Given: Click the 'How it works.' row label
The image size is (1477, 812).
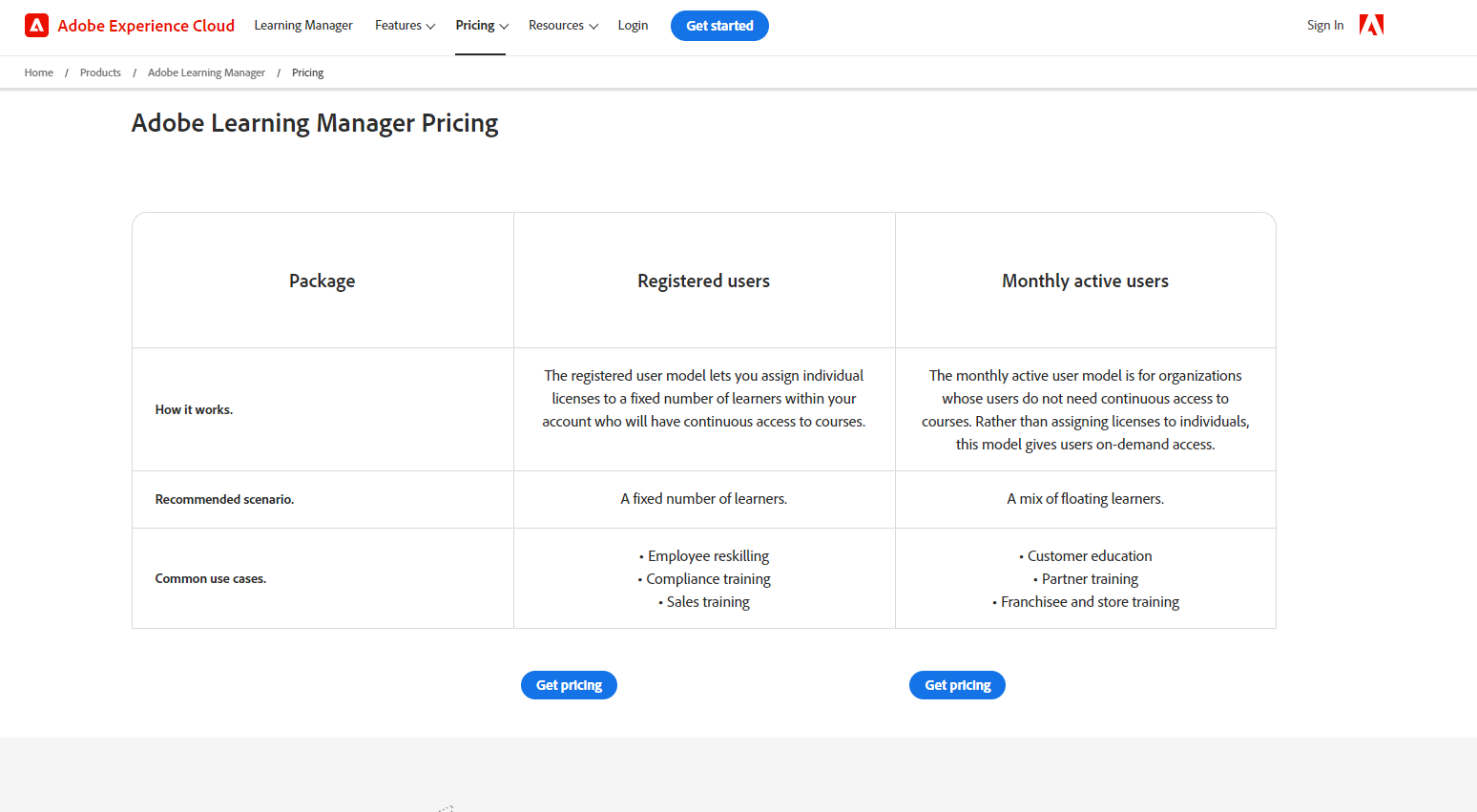Looking at the screenshot, I should 194,409.
